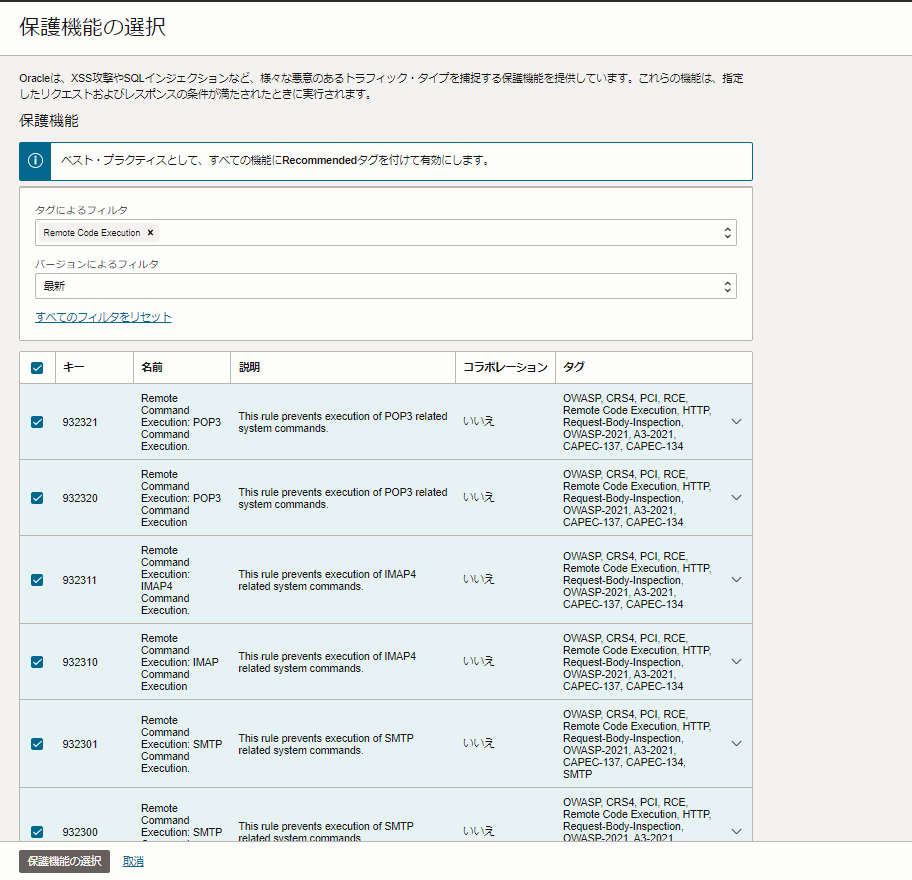Expand the chevron for rule 932310

click(x=736, y=662)
